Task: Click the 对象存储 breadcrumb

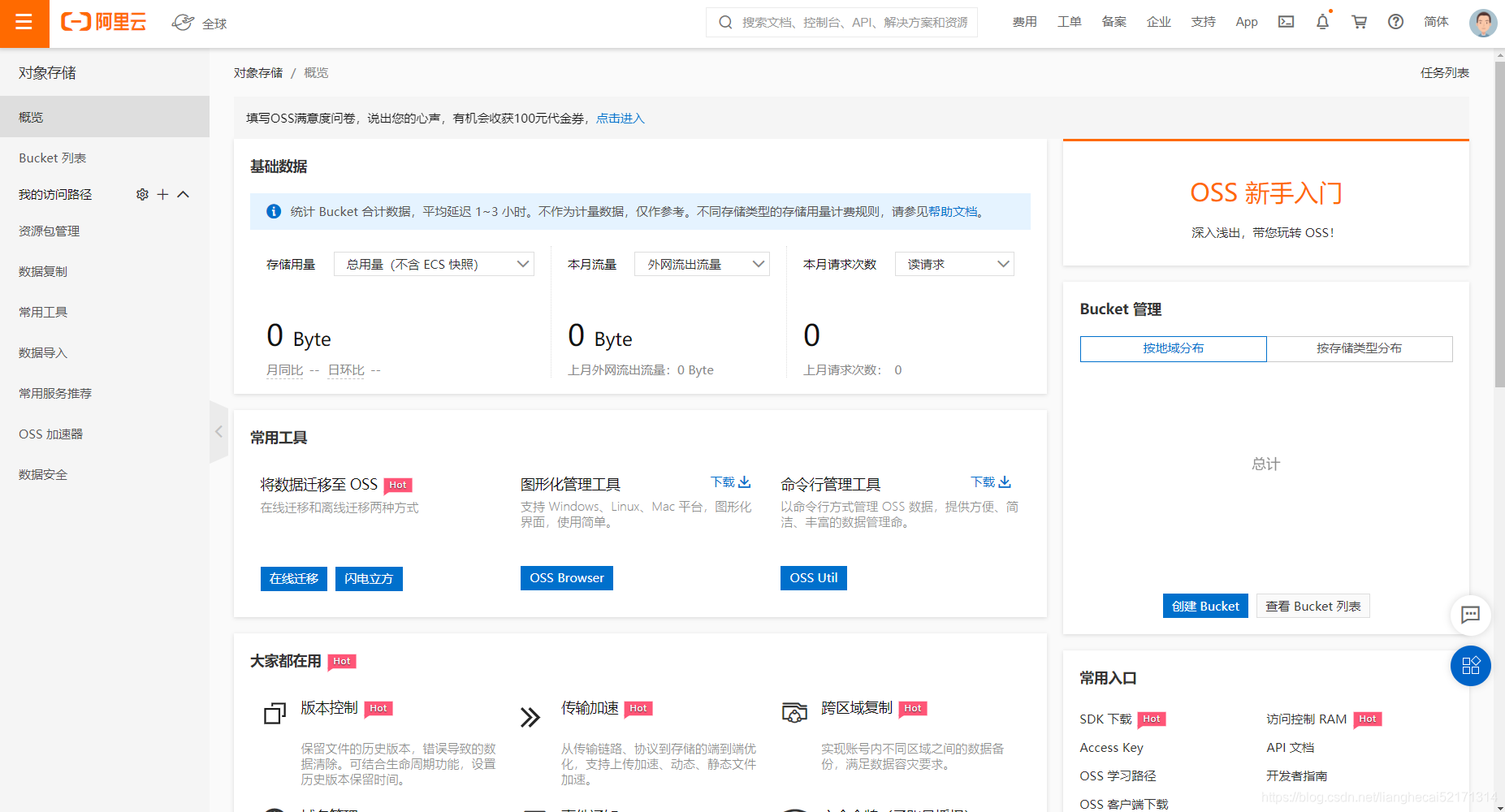Action: click(258, 72)
